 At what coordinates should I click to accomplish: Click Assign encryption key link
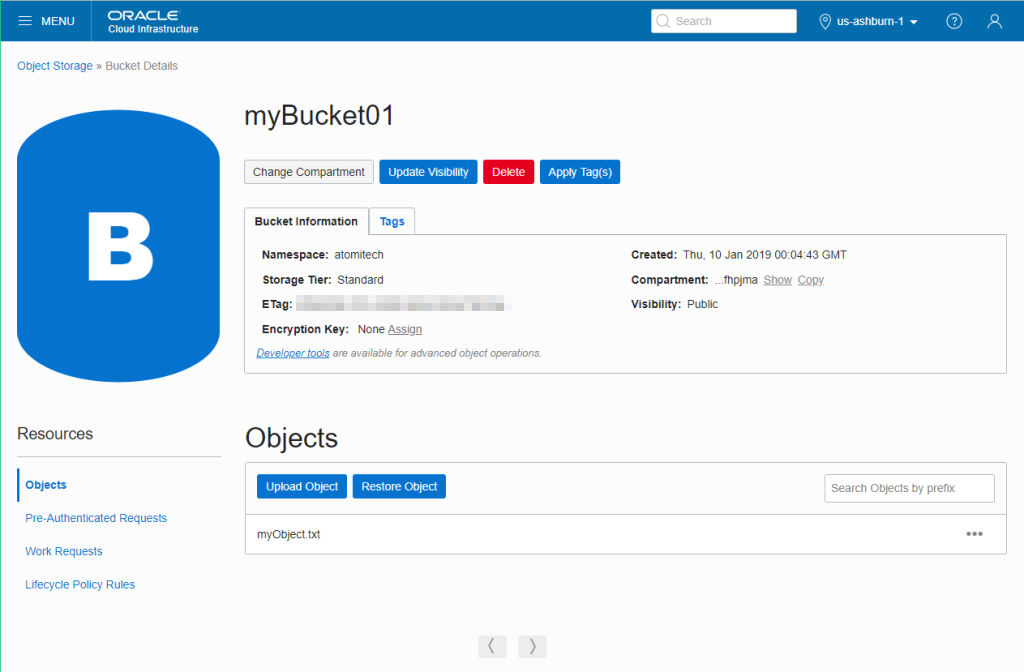click(x=405, y=329)
